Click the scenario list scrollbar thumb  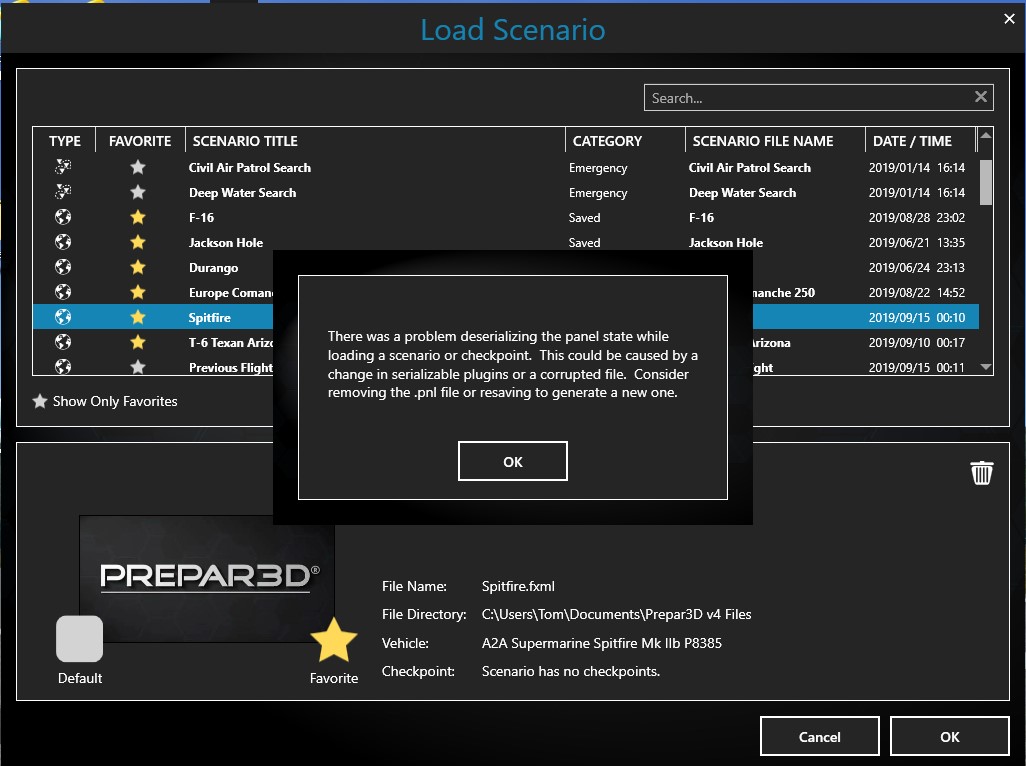pos(985,183)
